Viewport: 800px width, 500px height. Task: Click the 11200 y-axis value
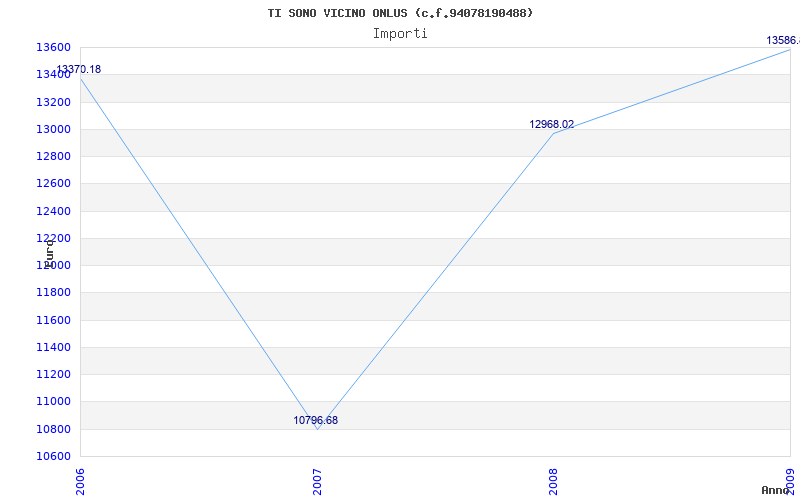[53, 374]
